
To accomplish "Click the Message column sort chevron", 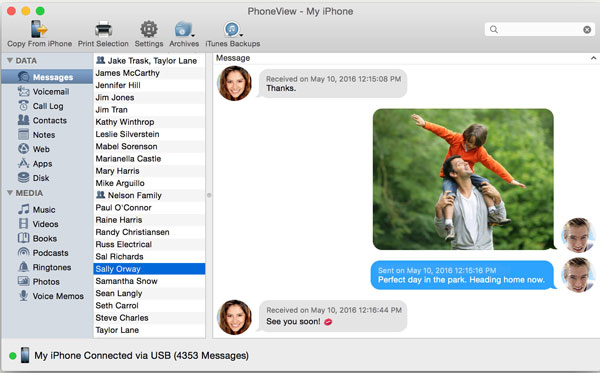I will click(593, 58).
